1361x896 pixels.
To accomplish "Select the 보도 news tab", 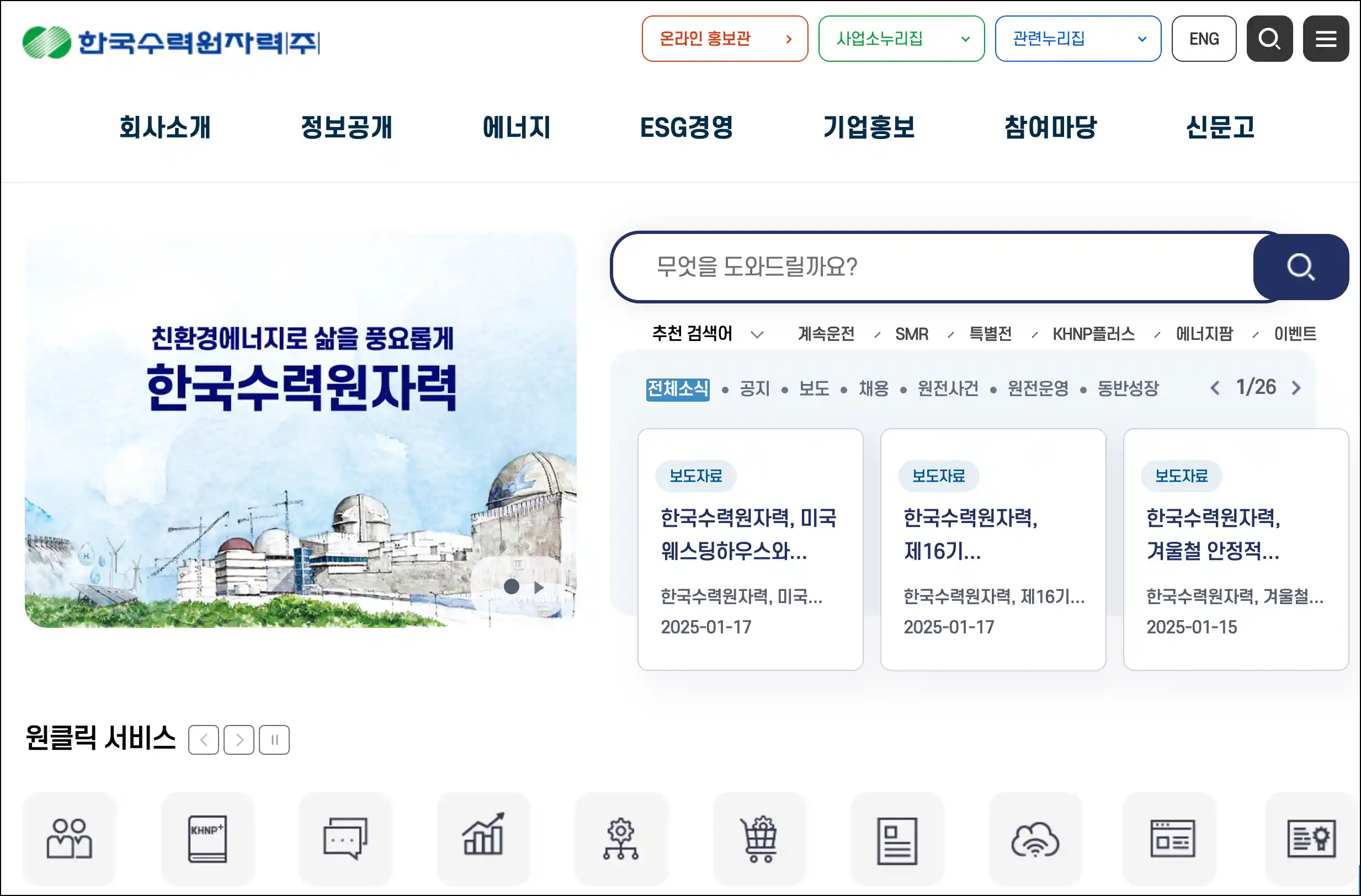I will (814, 390).
